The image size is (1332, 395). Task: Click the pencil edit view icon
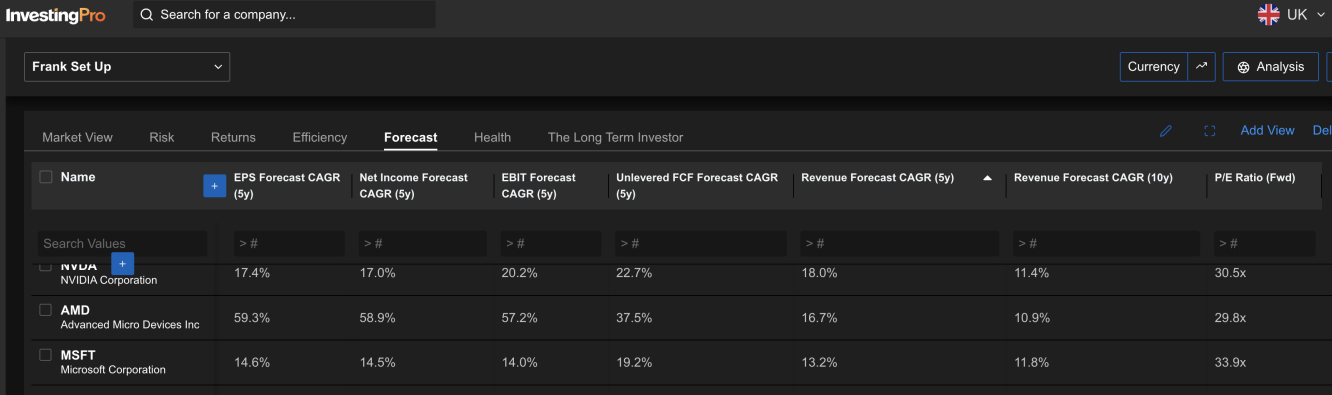pos(1166,131)
